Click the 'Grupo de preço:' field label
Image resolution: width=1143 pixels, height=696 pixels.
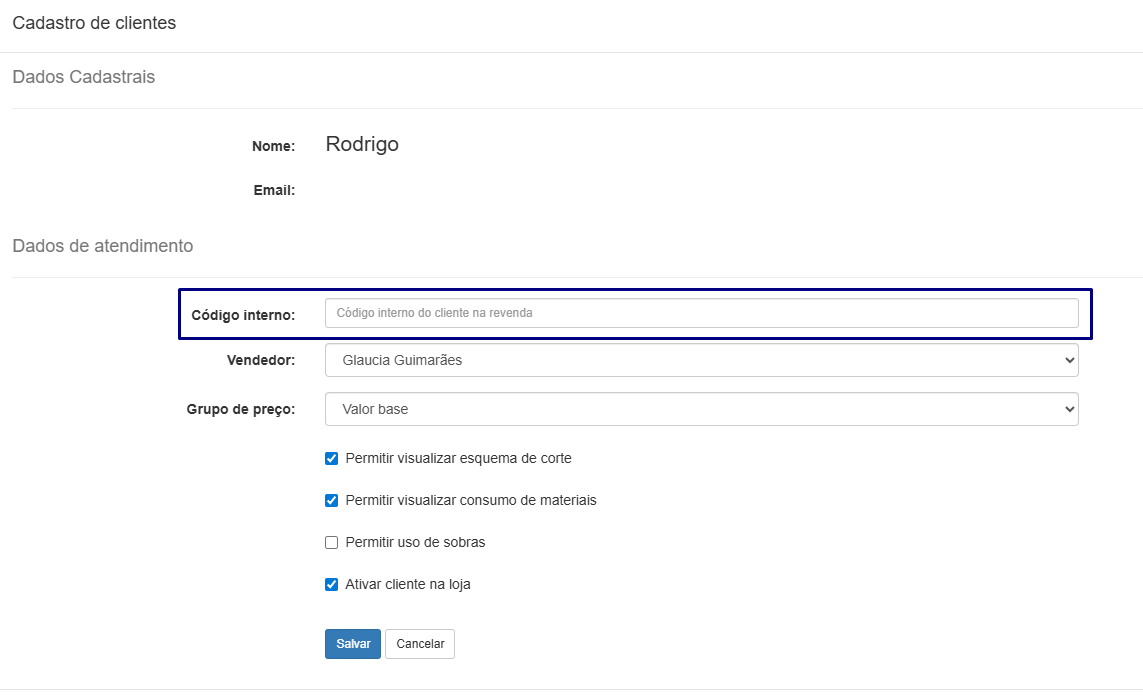pyautogui.click(x=241, y=409)
